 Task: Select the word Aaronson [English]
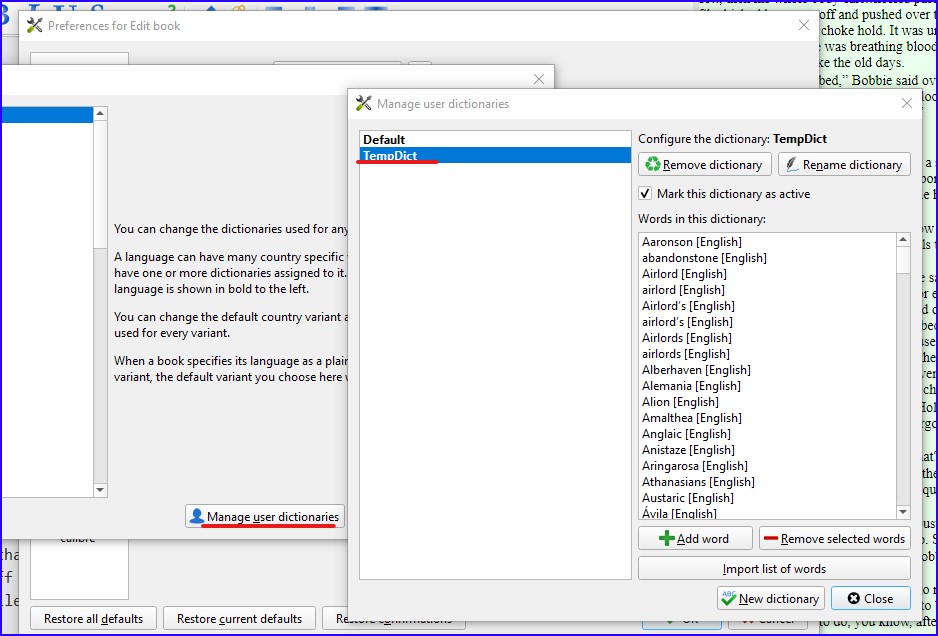(x=692, y=242)
